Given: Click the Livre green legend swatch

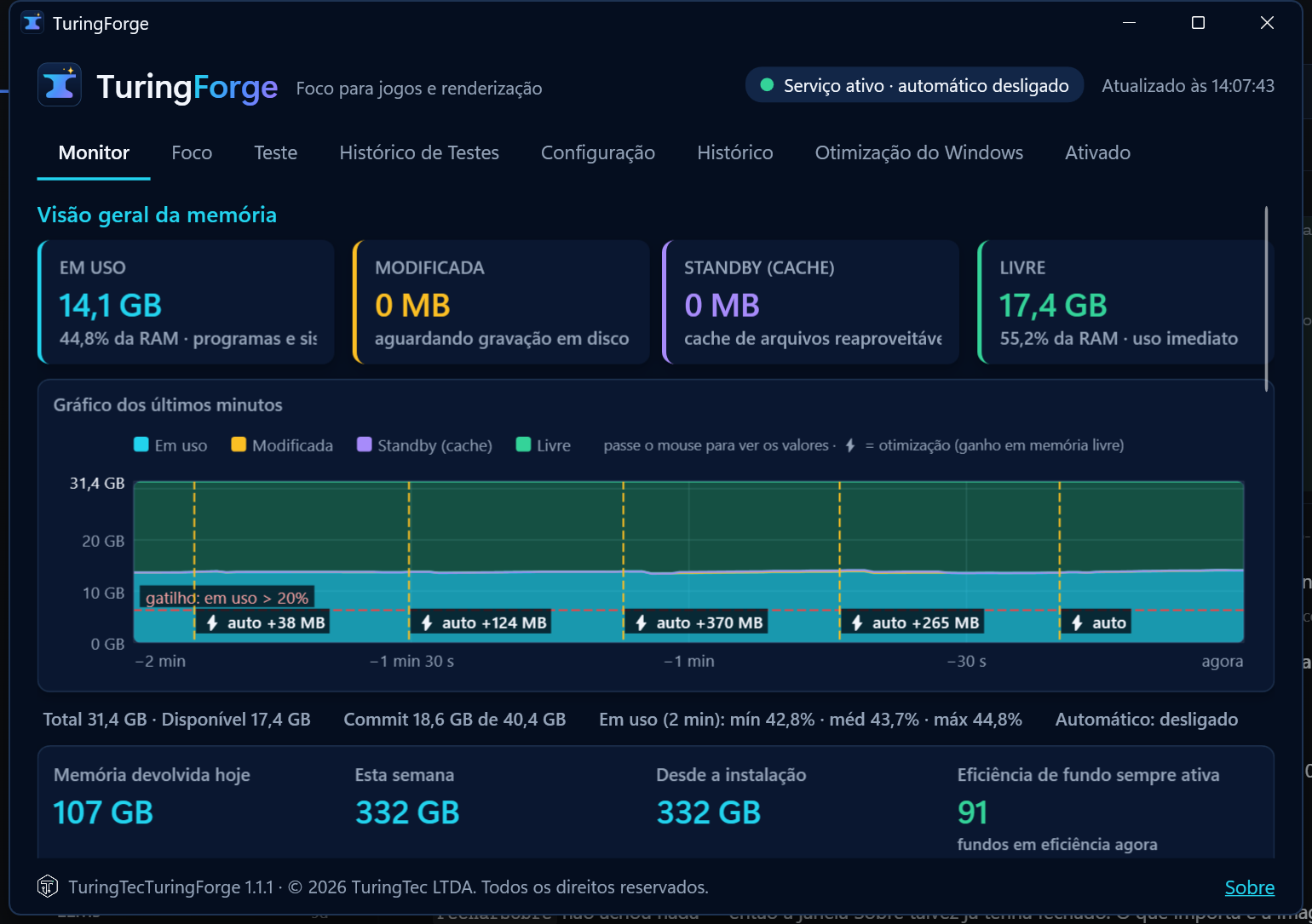Looking at the screenshot, I should coord(524,445).
